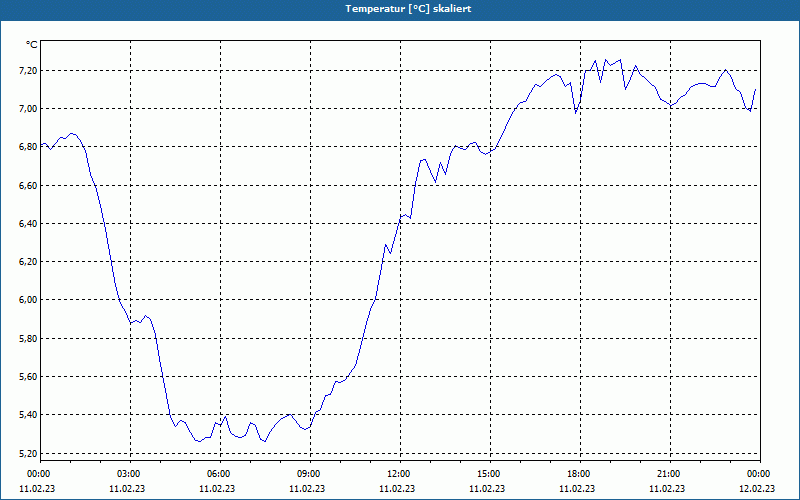Click the 21:00 time label on the x-axis
The image size is (800, 500).
click(x=670, y=474)
